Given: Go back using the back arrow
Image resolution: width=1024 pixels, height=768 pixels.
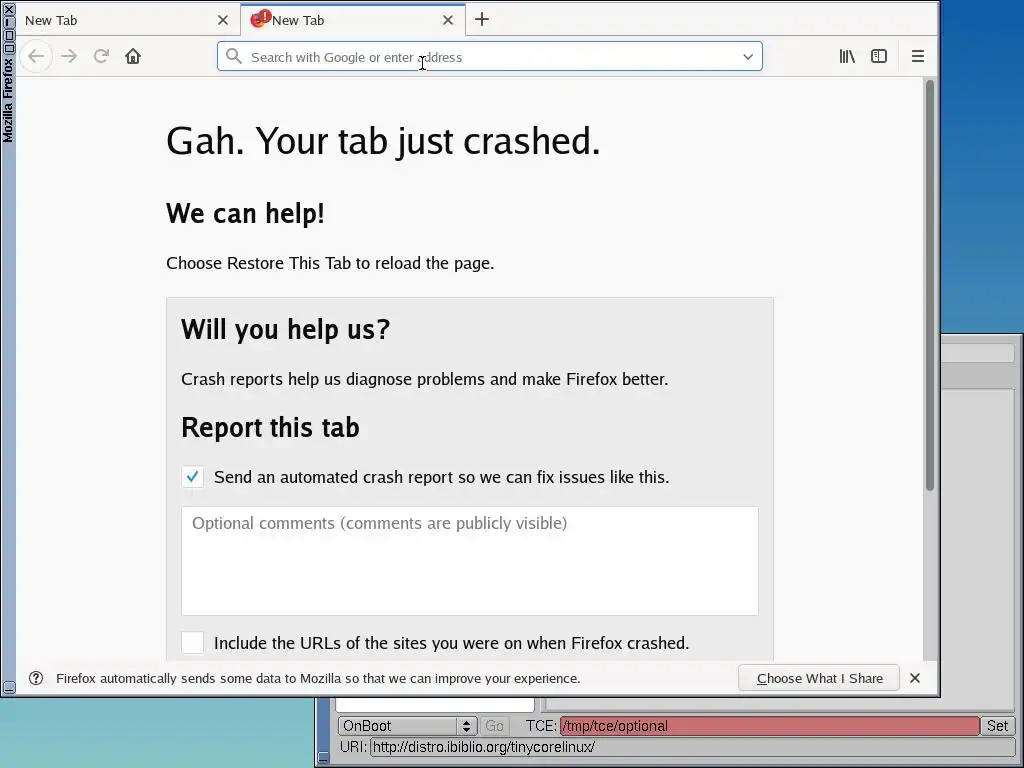Looking at the screenshot, I should pyautogui.click(x=36, y=56).
